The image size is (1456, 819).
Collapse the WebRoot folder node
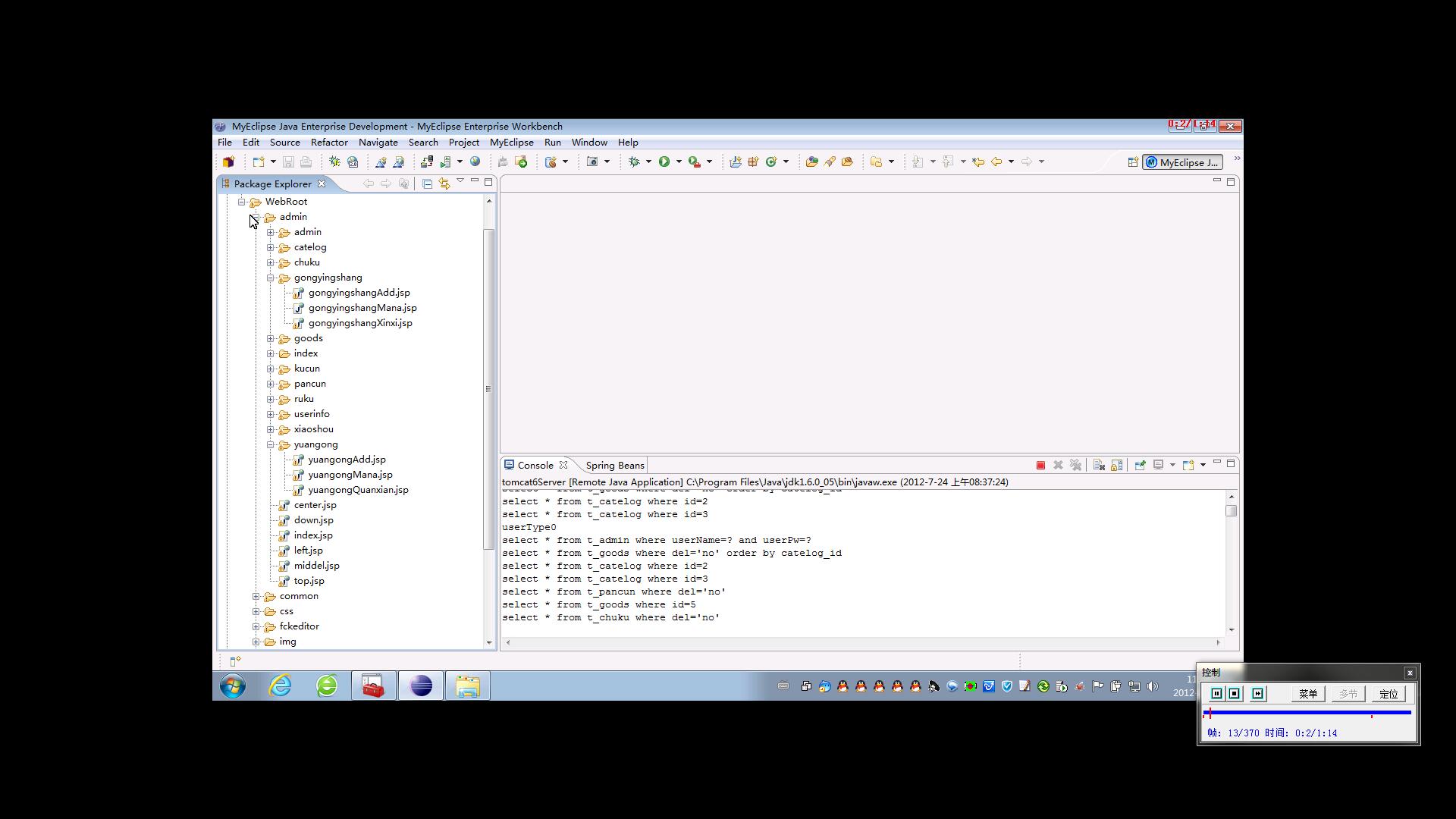click(241, 202)
